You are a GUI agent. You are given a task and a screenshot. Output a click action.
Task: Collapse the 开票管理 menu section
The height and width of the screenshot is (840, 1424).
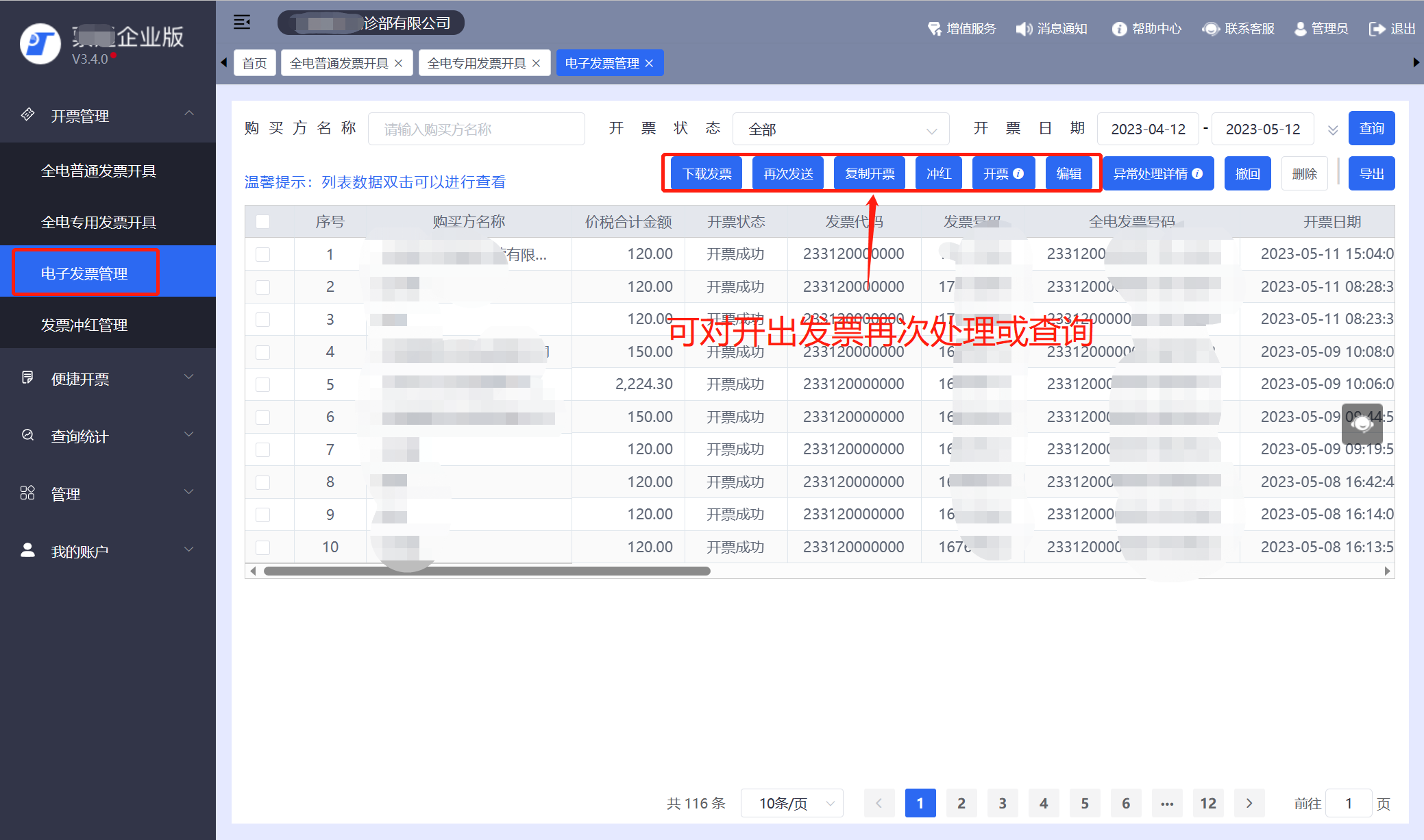point(189,114)
